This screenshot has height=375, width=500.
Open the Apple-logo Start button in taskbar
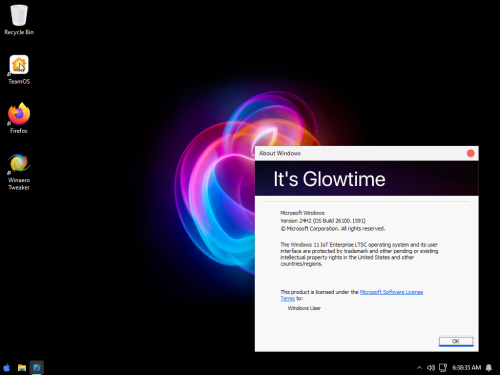coord(7,368)
